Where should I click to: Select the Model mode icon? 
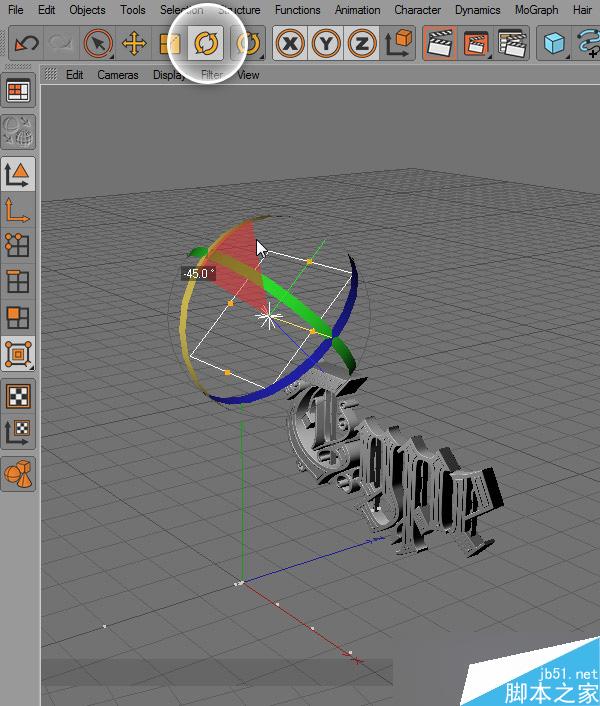[x=18, y=175]
